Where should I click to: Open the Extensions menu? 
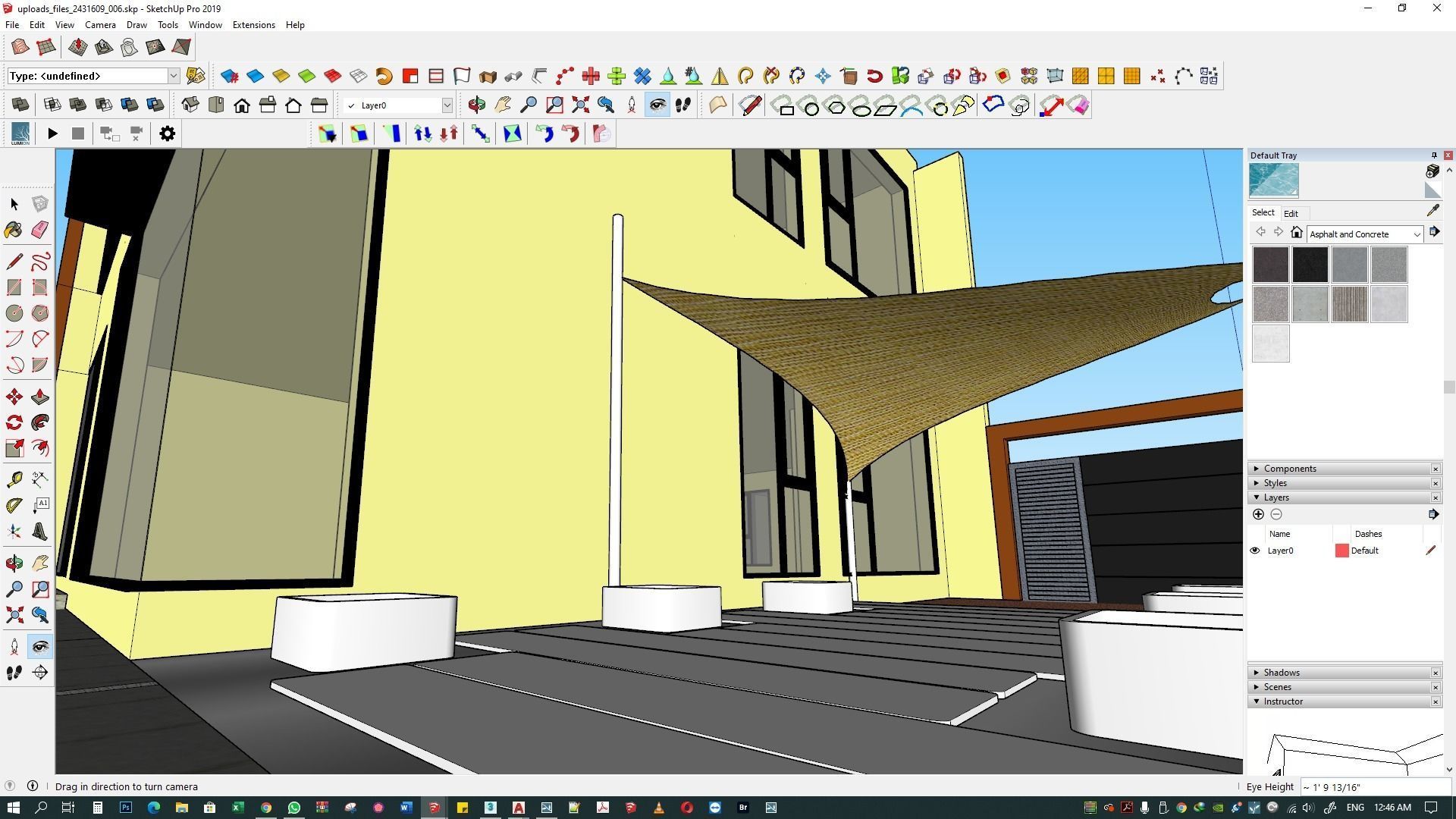253,25
